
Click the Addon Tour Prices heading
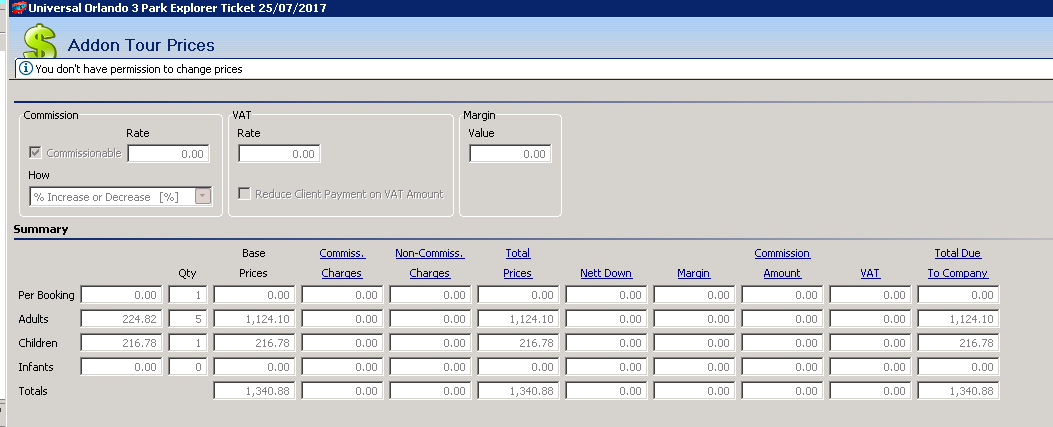click(141, 45)
